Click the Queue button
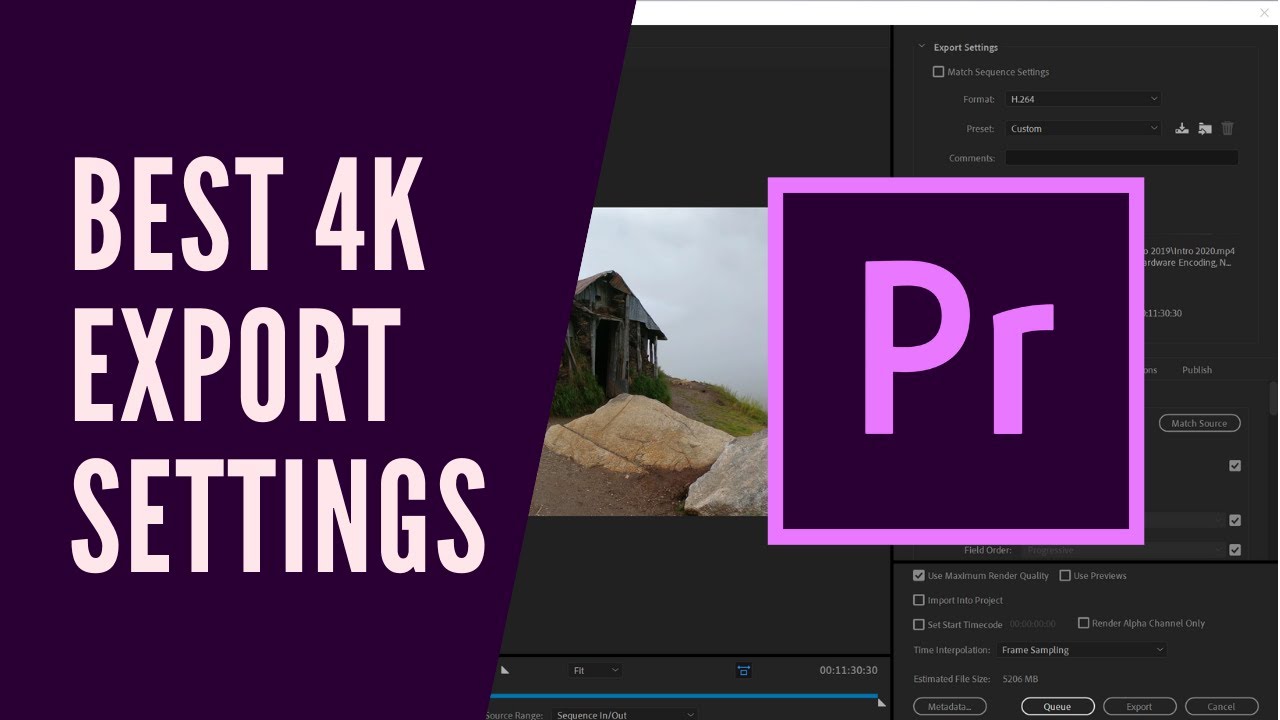The image size is (1280, 720). (x=1057, y=707)
